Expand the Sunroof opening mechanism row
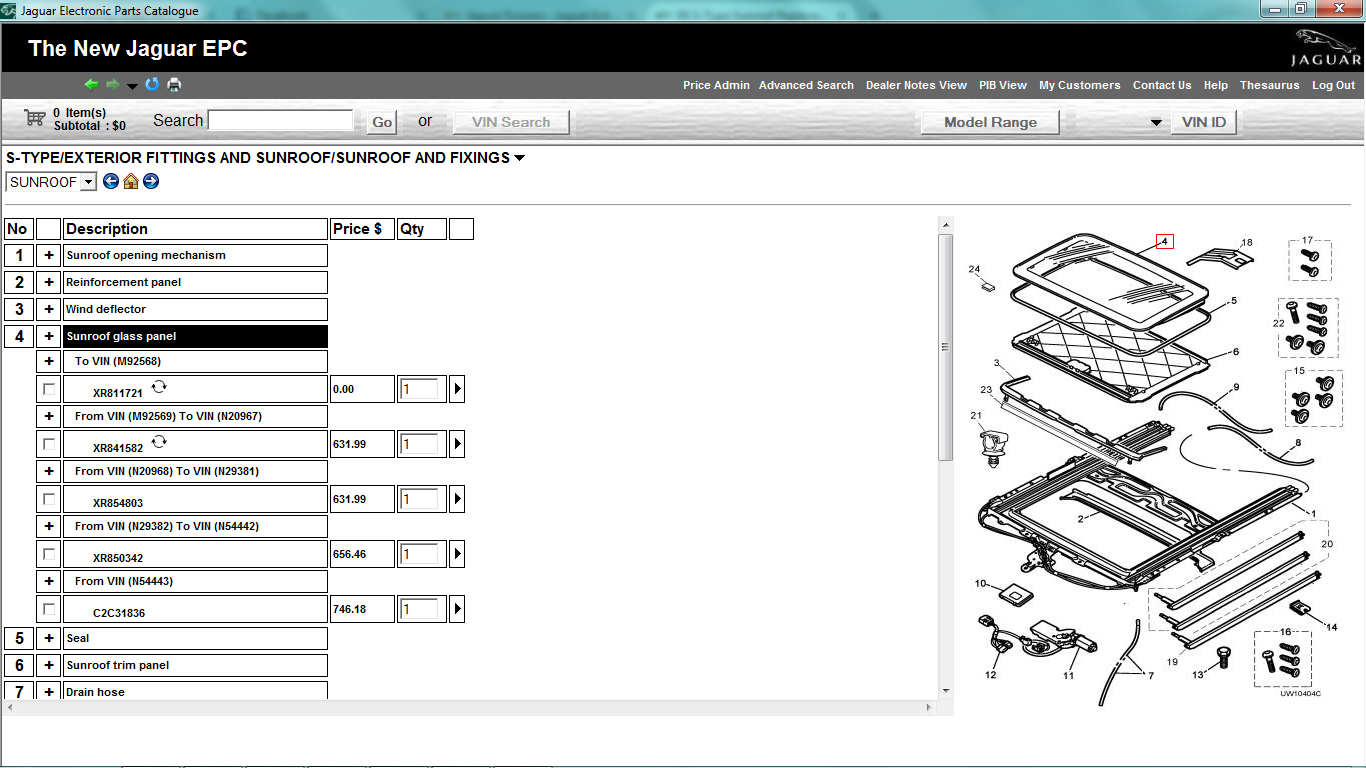 48,256
